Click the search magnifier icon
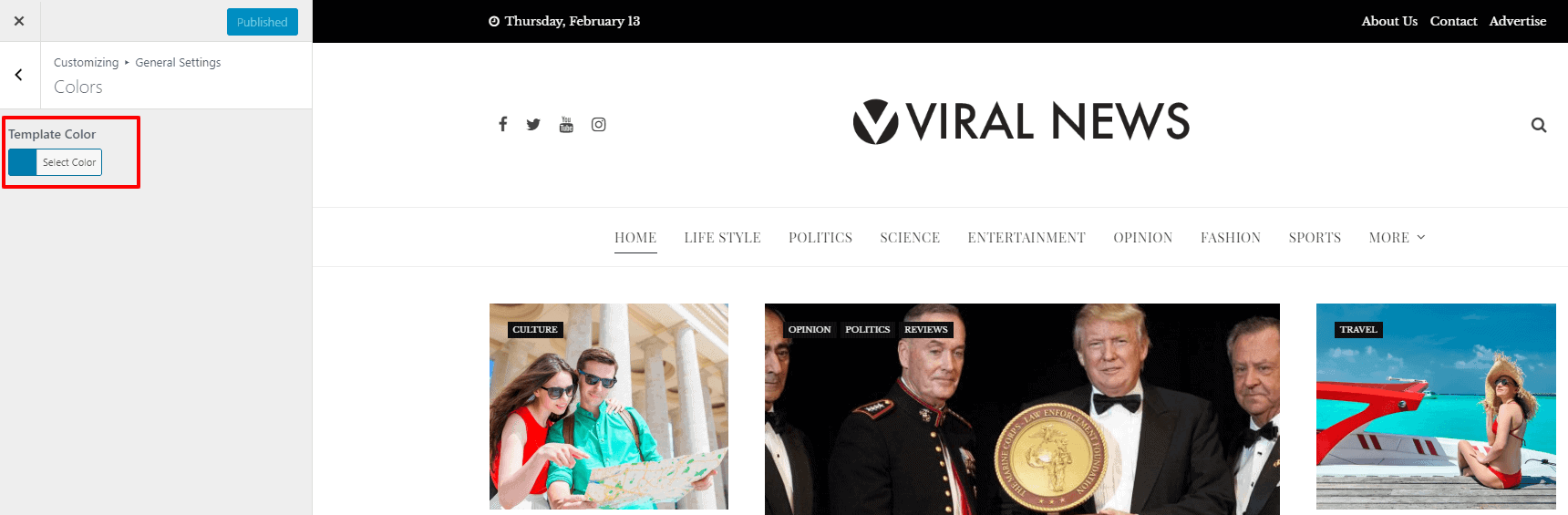This screenshot has height=515, width=1568. pos(1539,125)
